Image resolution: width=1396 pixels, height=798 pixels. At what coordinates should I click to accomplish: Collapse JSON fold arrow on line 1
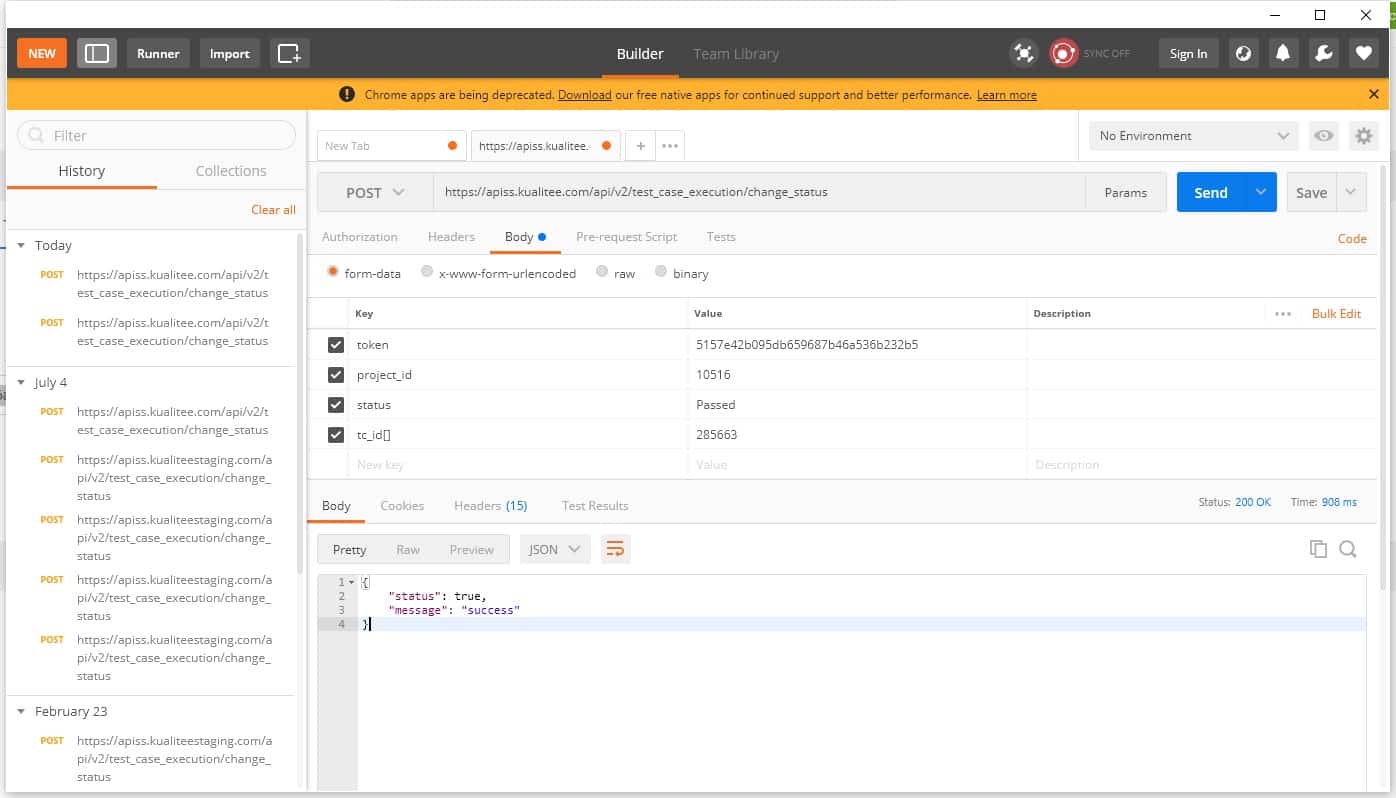pyautogui.click(x=351, y=582)
